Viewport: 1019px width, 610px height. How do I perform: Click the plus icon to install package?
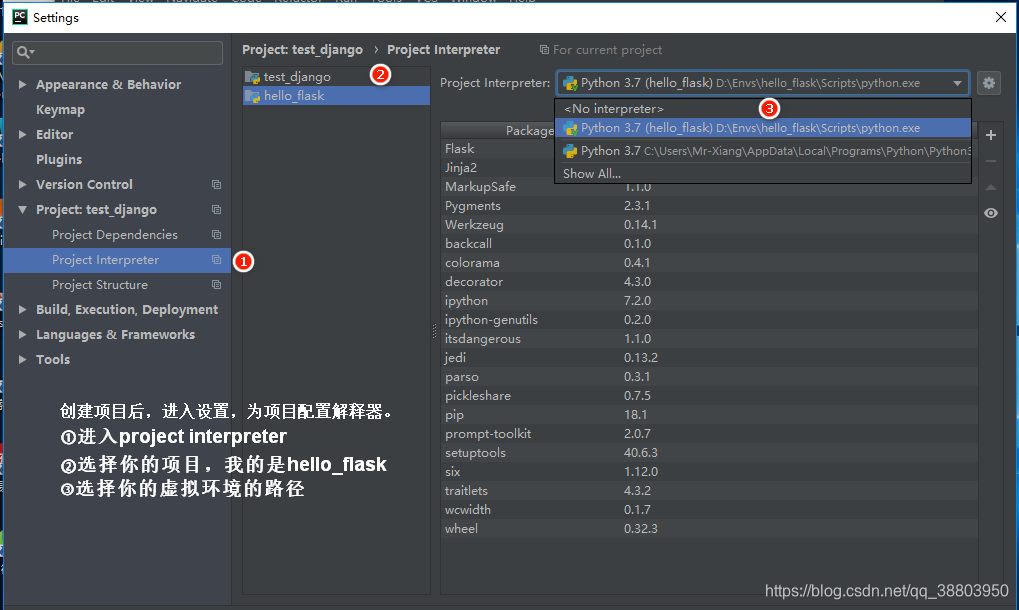pyautogui.click(x=990, y=135)
